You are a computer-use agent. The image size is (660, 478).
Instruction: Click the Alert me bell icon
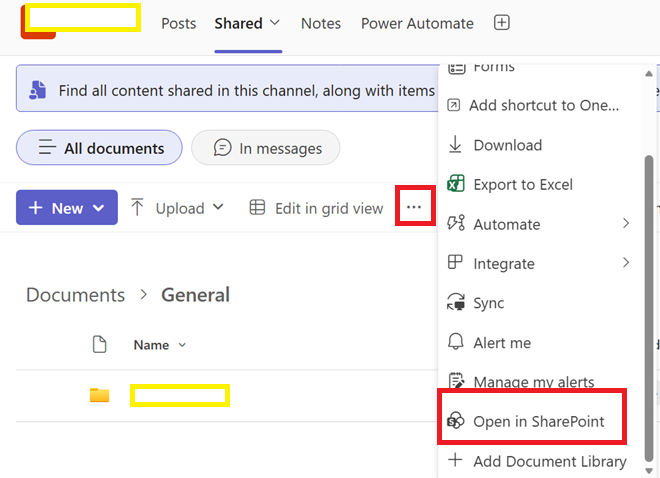point(455,342)
